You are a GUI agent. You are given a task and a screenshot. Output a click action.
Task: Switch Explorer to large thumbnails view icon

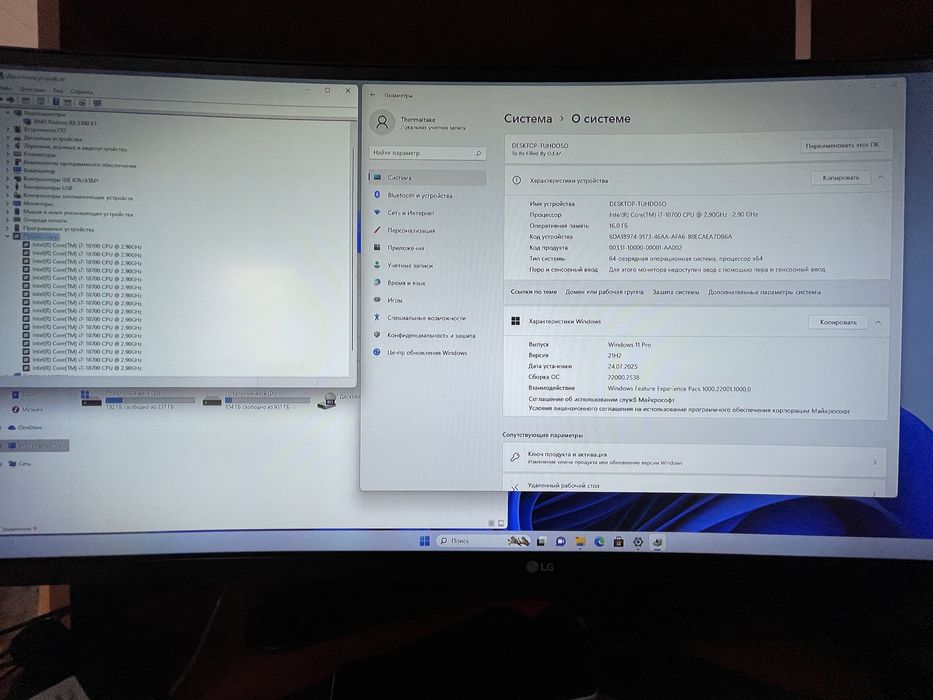coord(501,523)
